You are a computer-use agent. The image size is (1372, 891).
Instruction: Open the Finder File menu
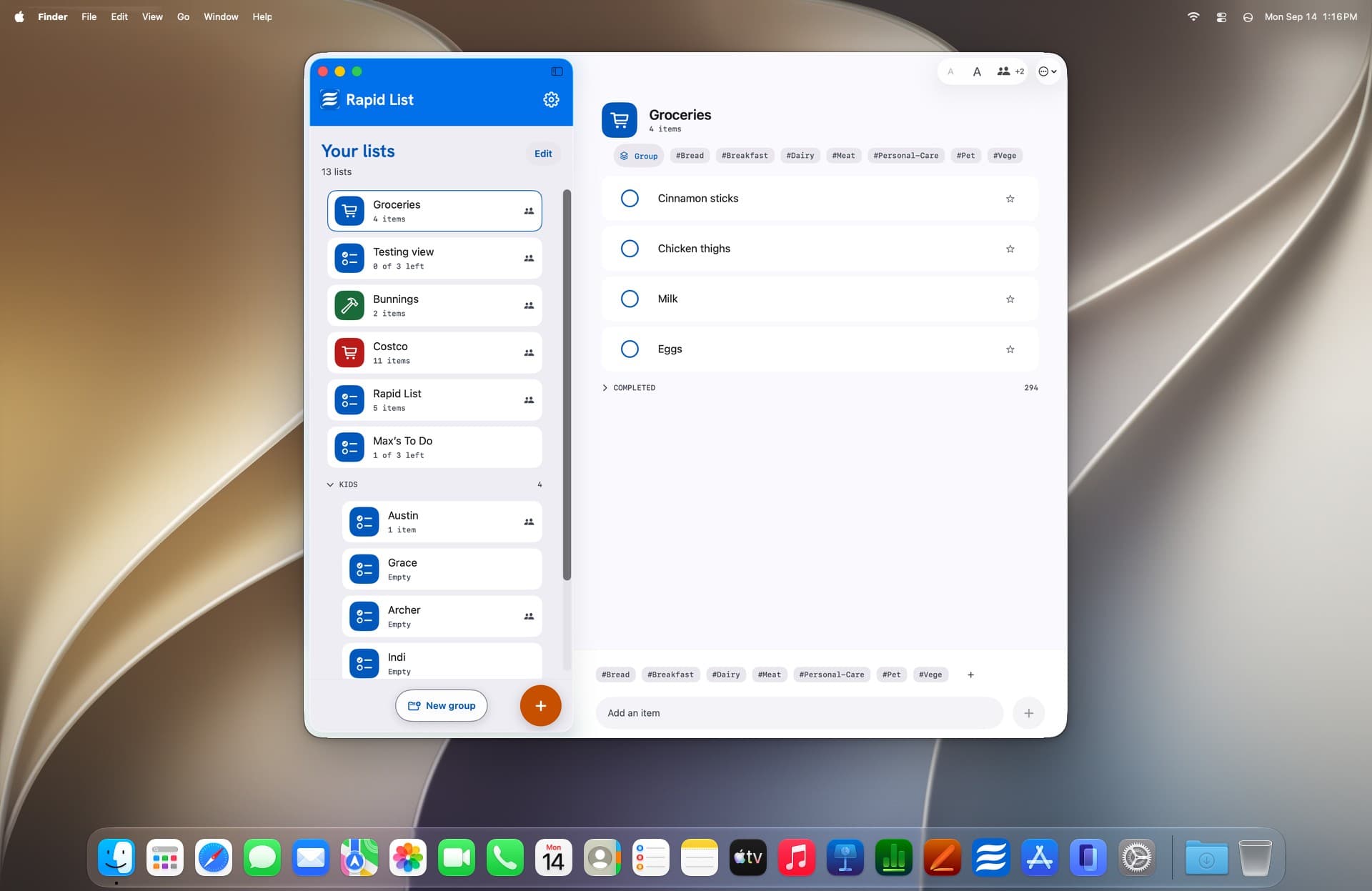[x=89, y=16]
